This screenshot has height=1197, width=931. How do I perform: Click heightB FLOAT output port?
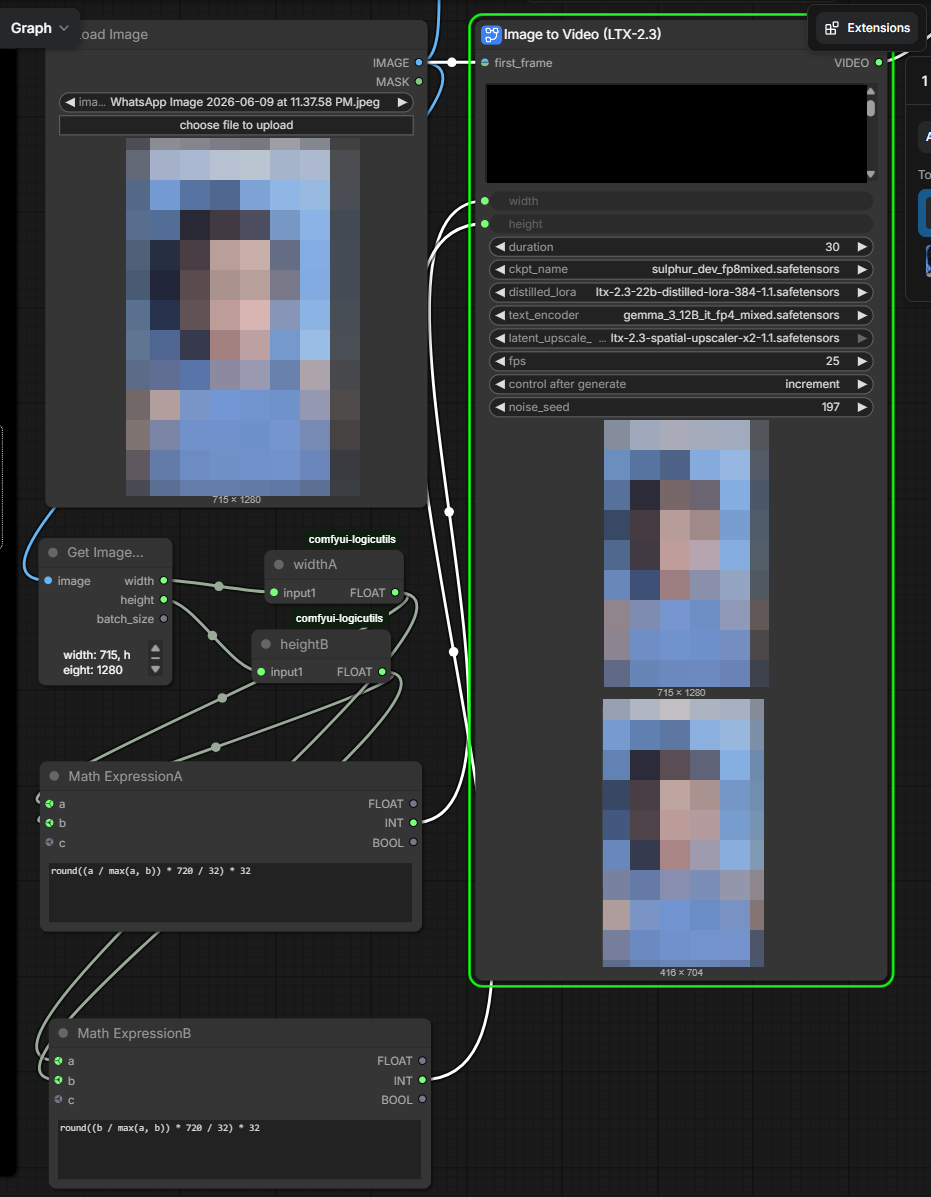point(382,672)
